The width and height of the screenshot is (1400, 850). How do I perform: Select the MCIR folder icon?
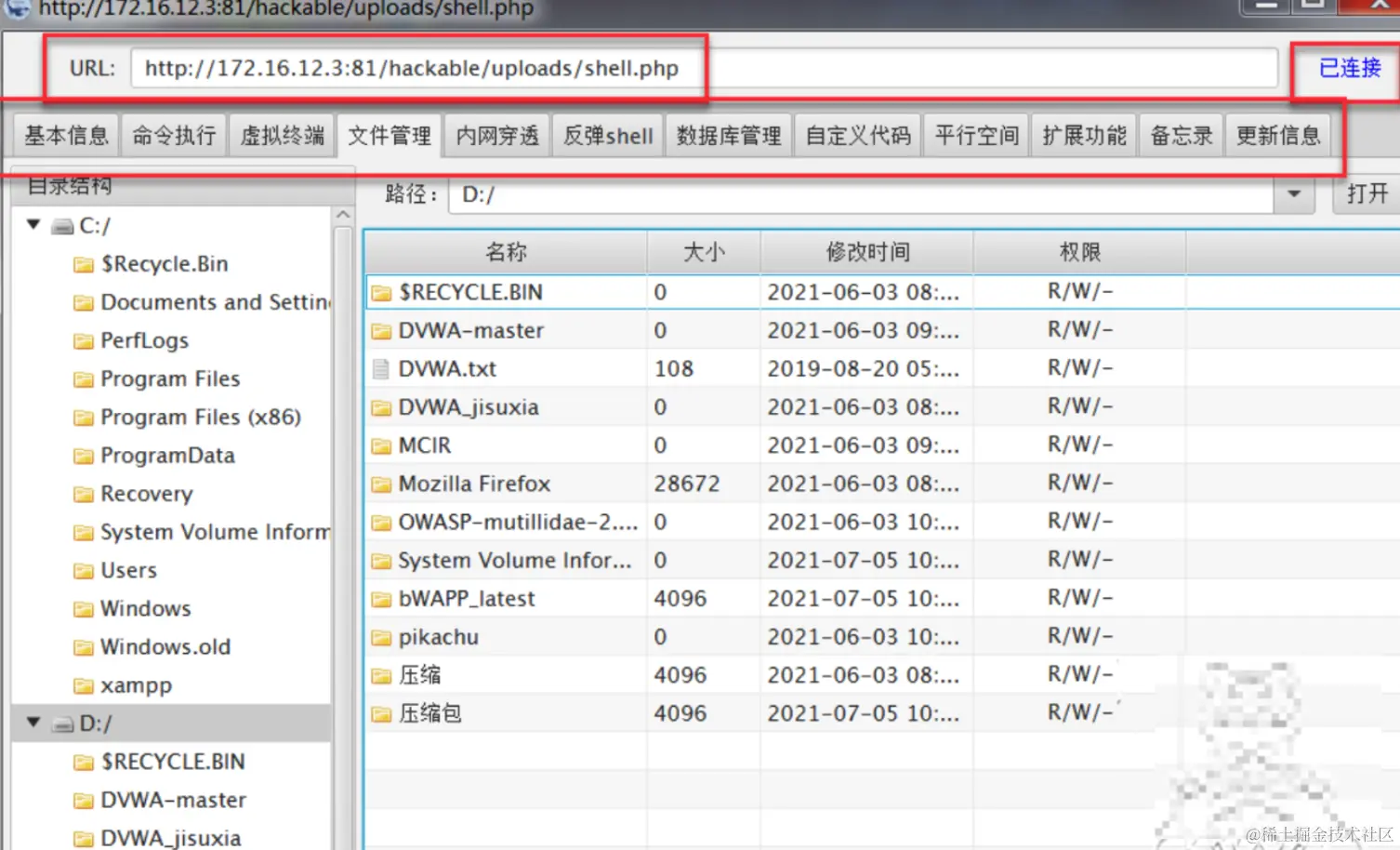pyautogui.click(x=381, y=446)
